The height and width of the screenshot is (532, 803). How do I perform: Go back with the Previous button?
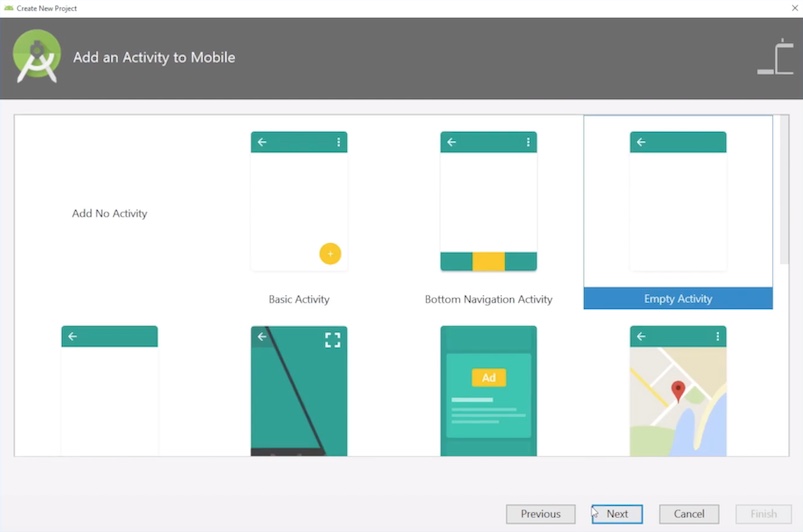point(541,514)
